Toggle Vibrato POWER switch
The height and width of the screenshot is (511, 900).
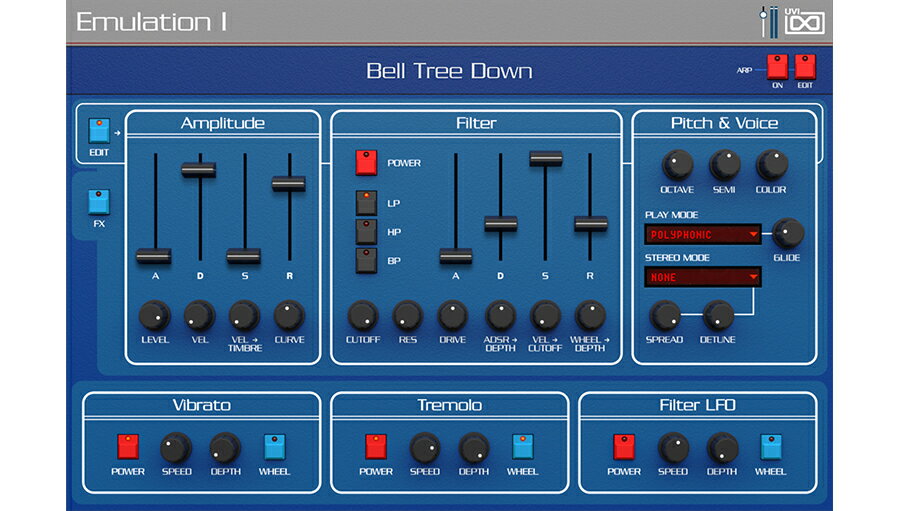[128, 447]
